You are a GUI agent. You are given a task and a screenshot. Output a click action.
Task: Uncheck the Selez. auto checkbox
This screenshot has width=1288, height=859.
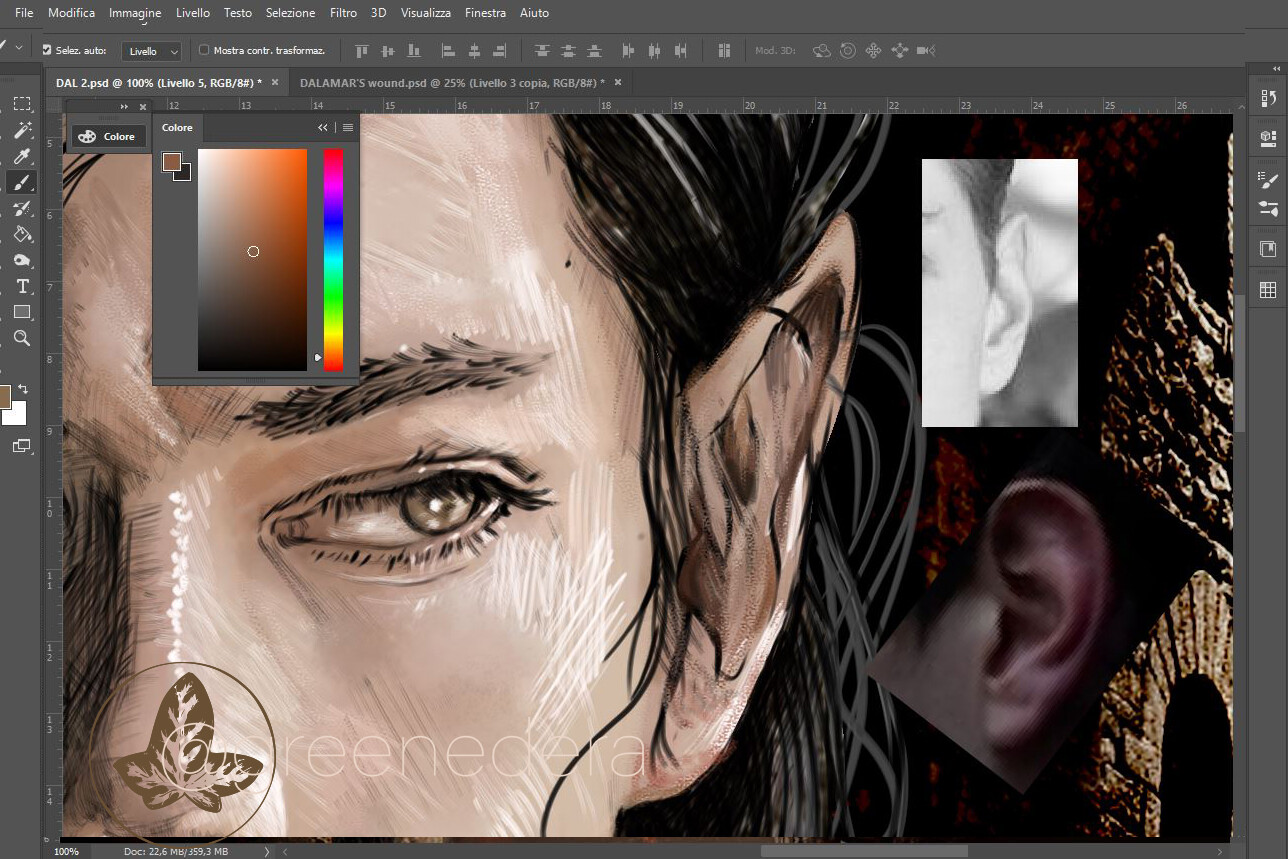click(47, 50)
